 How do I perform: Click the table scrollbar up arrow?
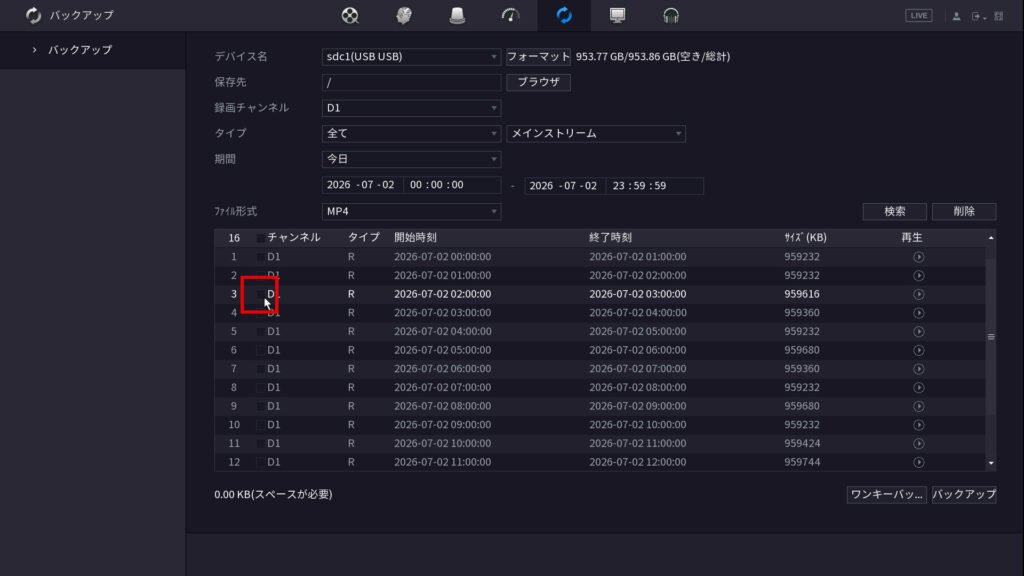coord(991,238)
